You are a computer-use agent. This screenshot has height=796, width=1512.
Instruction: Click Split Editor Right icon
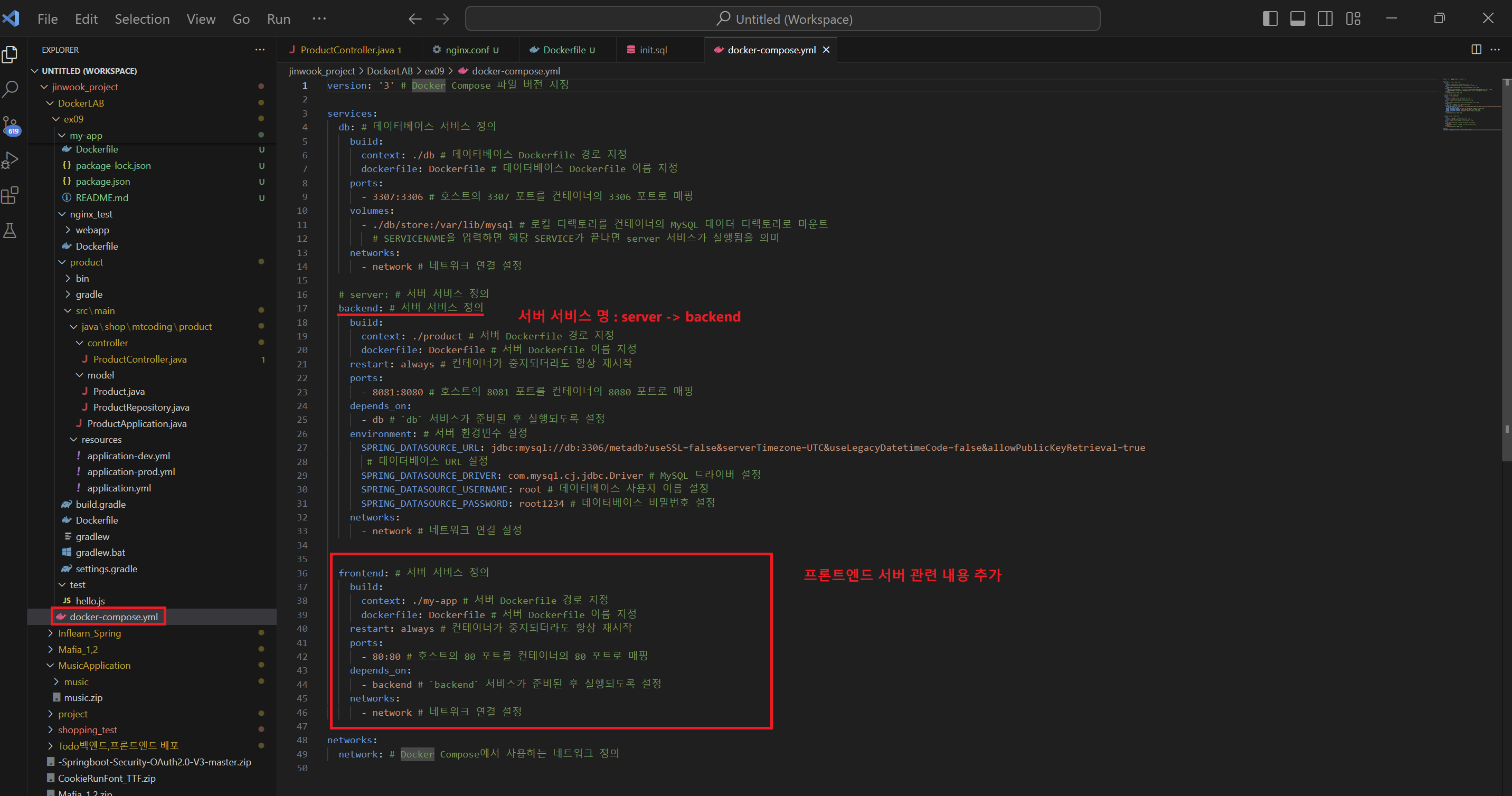(1476, 50)
